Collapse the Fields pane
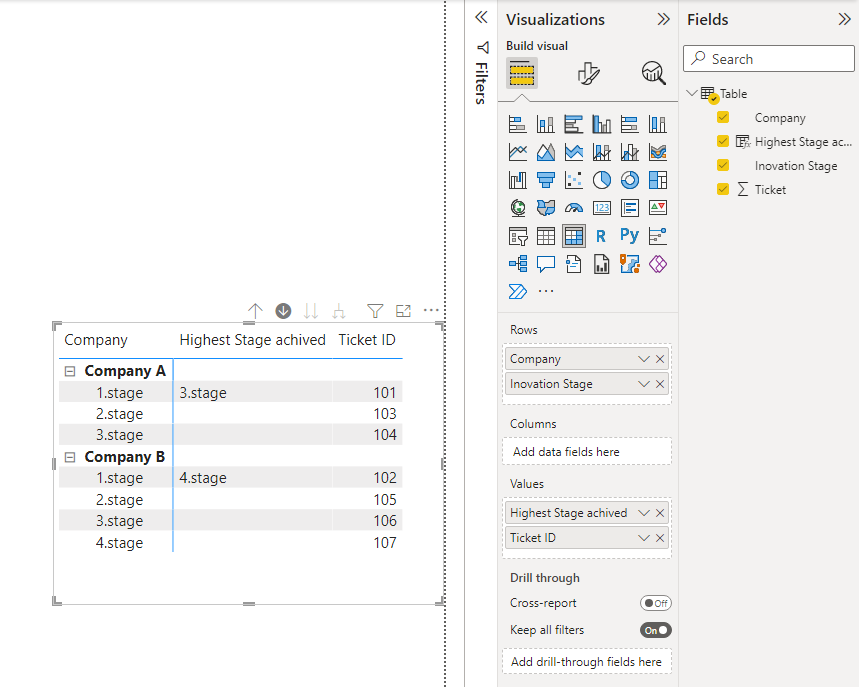The width and height of the screenshot is (859, 687). tap(844, 19)
